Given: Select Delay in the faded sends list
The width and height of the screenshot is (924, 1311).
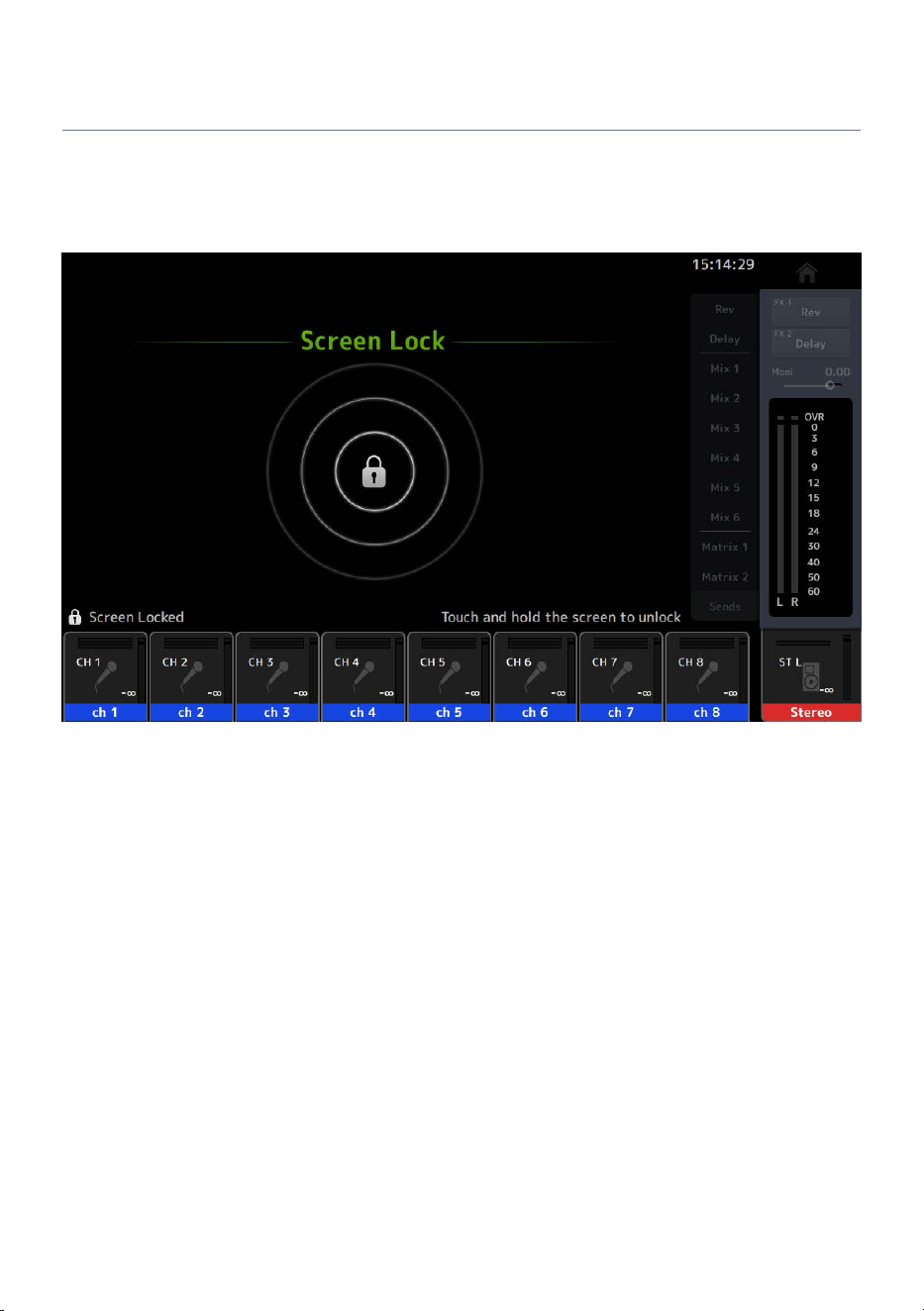Looking at the screenshot, I should [x=724, y=339].
